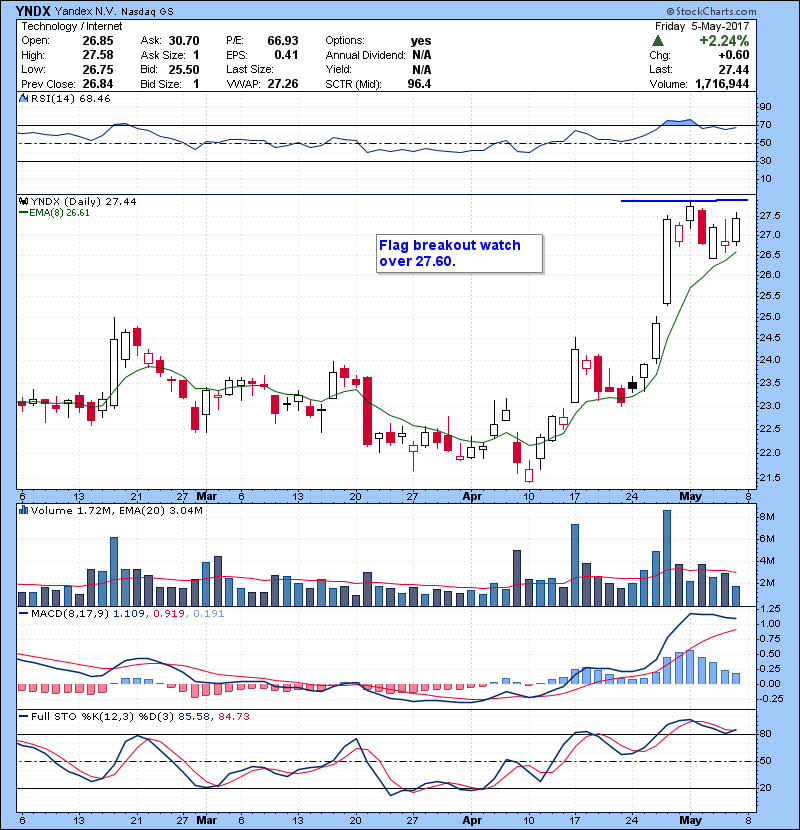Click the green up-triangle change indicator
This screenshot has width=800, height=830.
658,41
